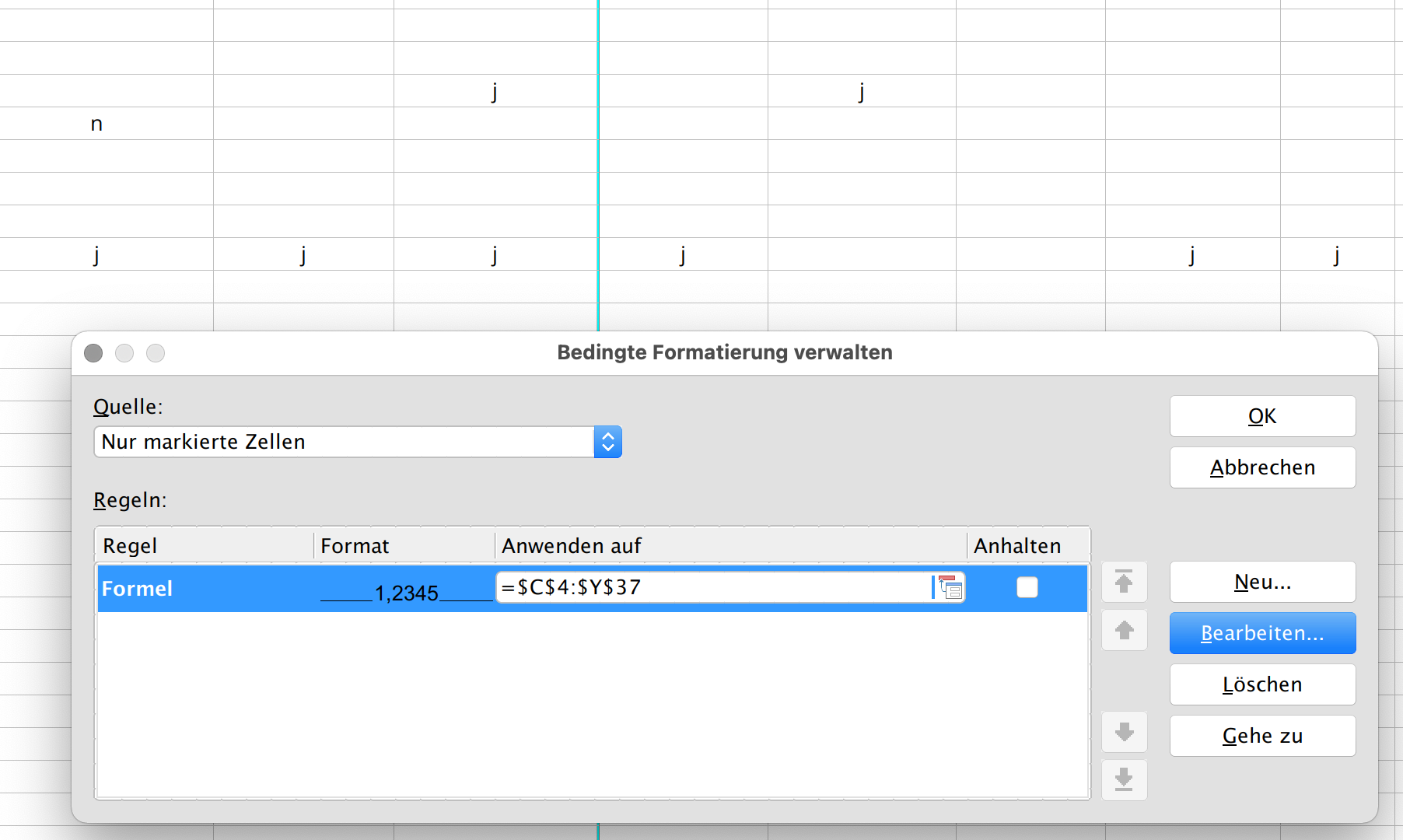Open the Quelle dropdown menu
The width and height of the screenshot is (1403, 840).
point(607,442)
